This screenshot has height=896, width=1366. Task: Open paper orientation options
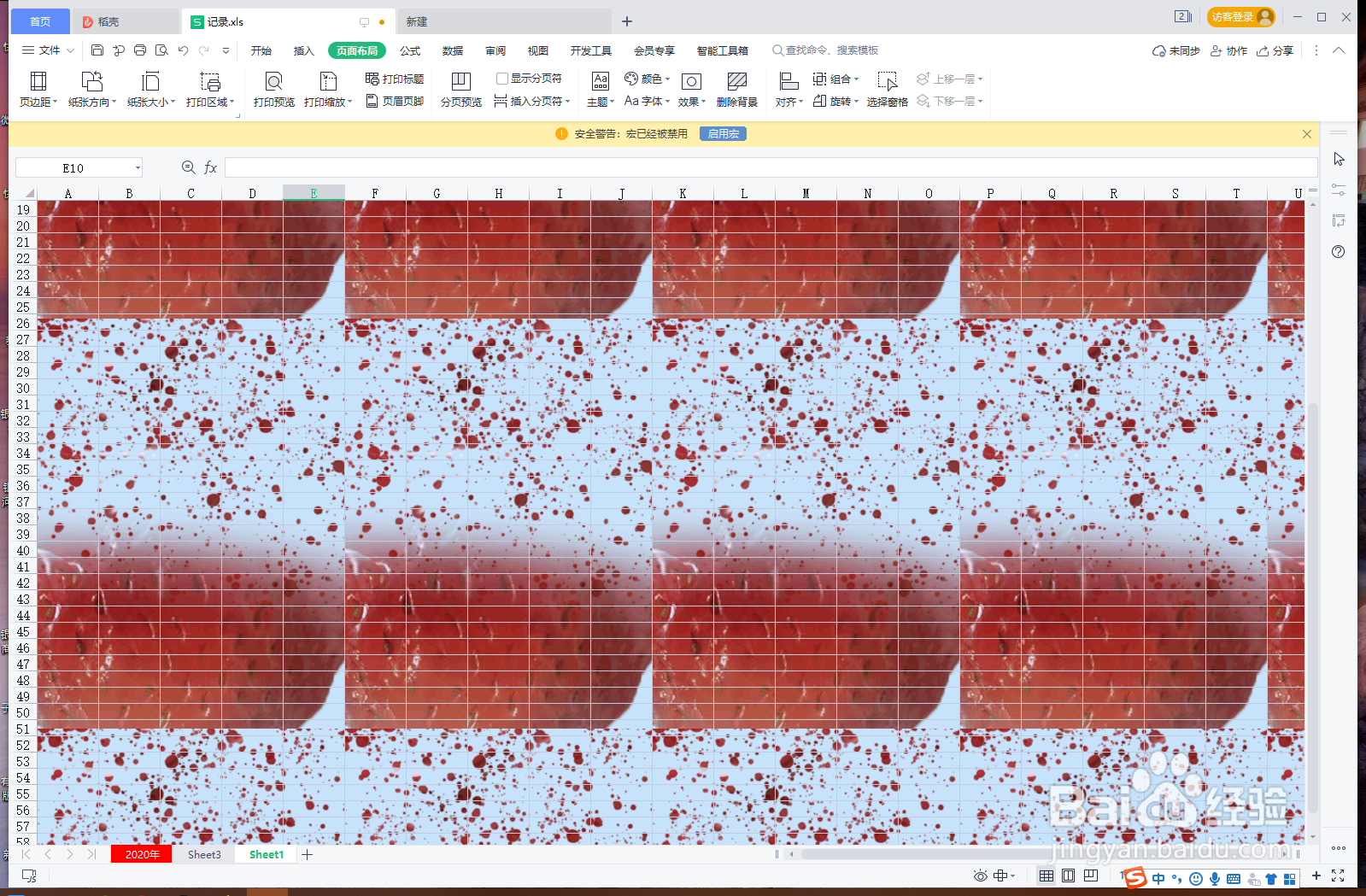92,89
